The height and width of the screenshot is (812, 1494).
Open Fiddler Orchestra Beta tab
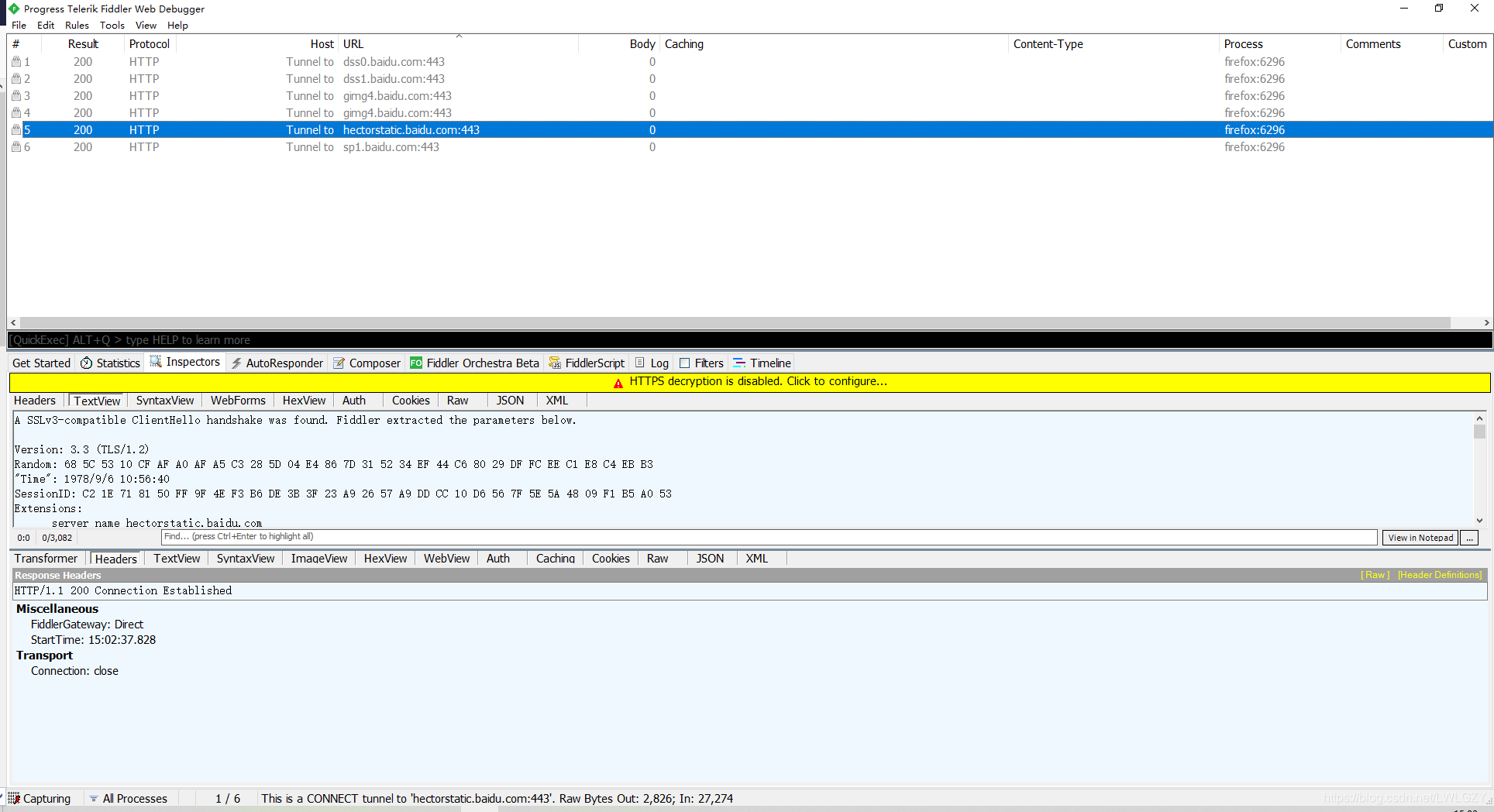[x=474, y=363]
